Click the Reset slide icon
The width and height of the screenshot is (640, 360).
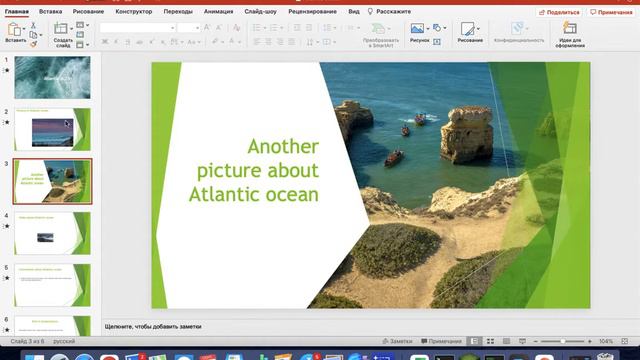pos(80,35)
